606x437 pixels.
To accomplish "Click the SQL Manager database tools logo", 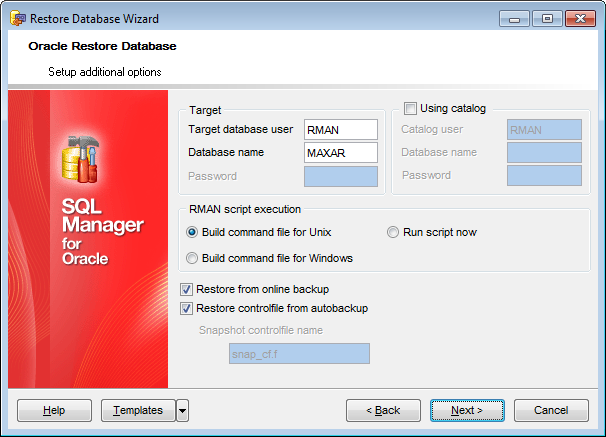I will pyautogui.click(x=81, y=159).
